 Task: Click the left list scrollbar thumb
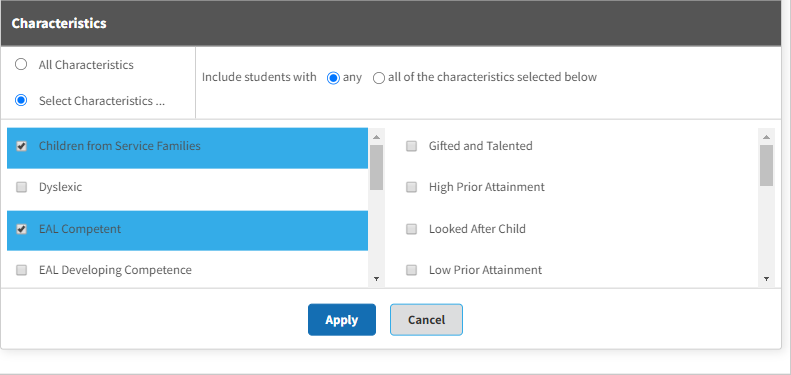click(376, 168)
